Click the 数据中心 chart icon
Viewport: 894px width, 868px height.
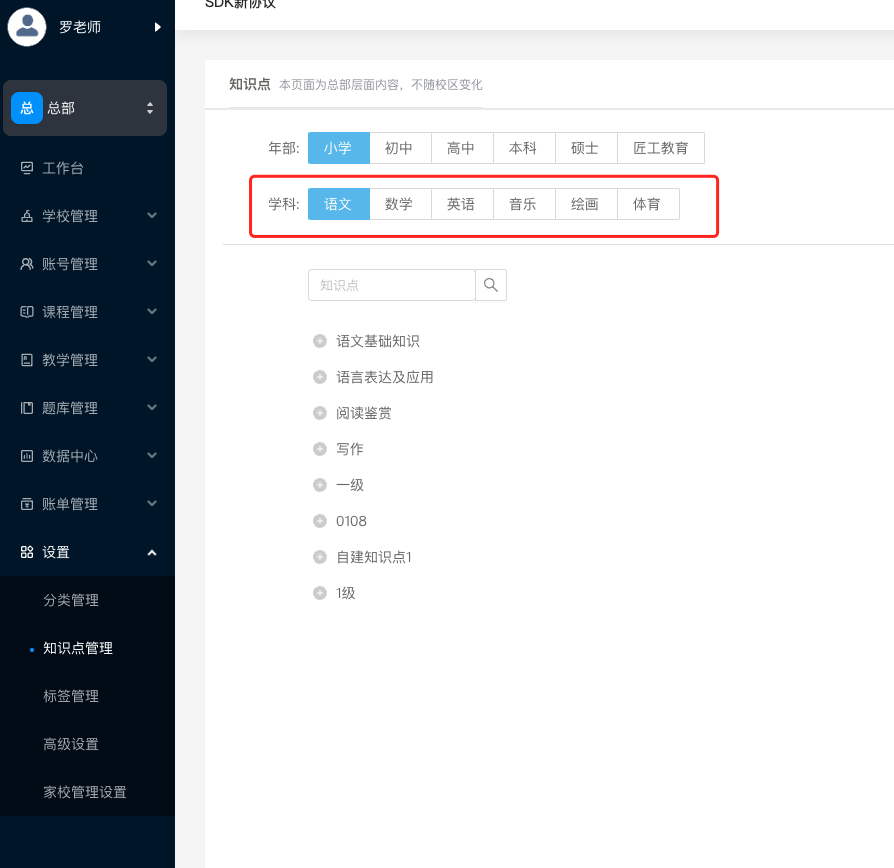pyautogui.click(x=27, y=456)
